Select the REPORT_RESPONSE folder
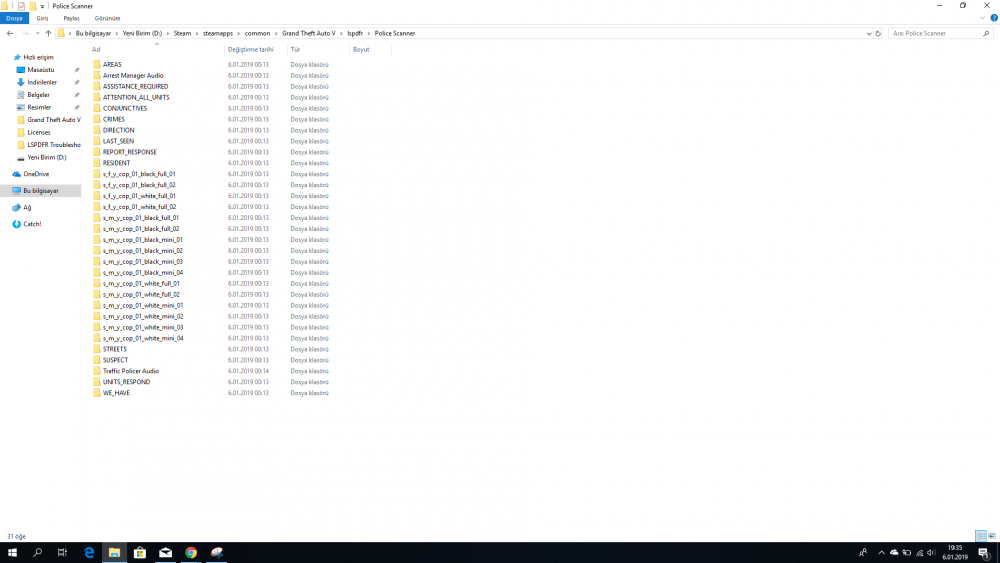Viewport: 1000px width, 563px height. (129, 152)
